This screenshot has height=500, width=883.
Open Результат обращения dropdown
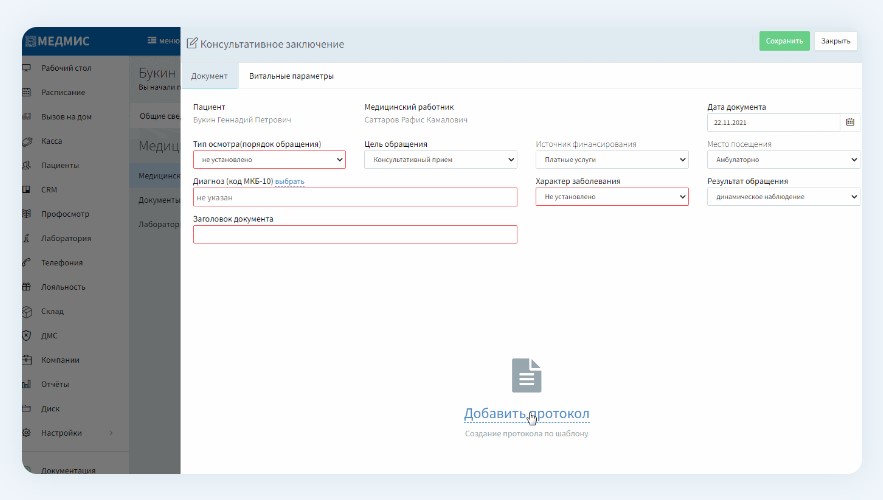coord(783,197)
